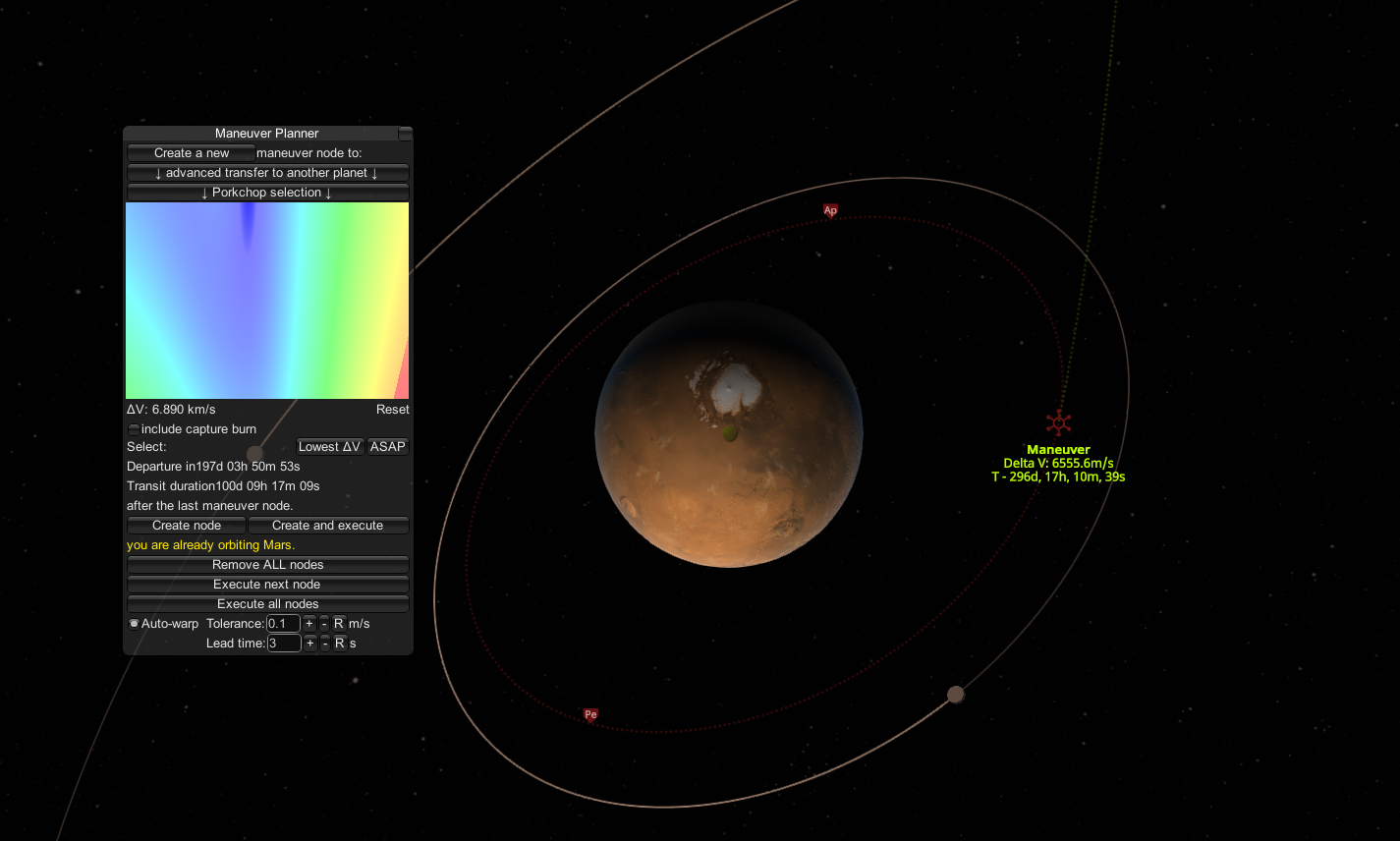Click the Lowest ΔV button
Viewport: 1400px width, 841px height.
[x=330, y=447]
